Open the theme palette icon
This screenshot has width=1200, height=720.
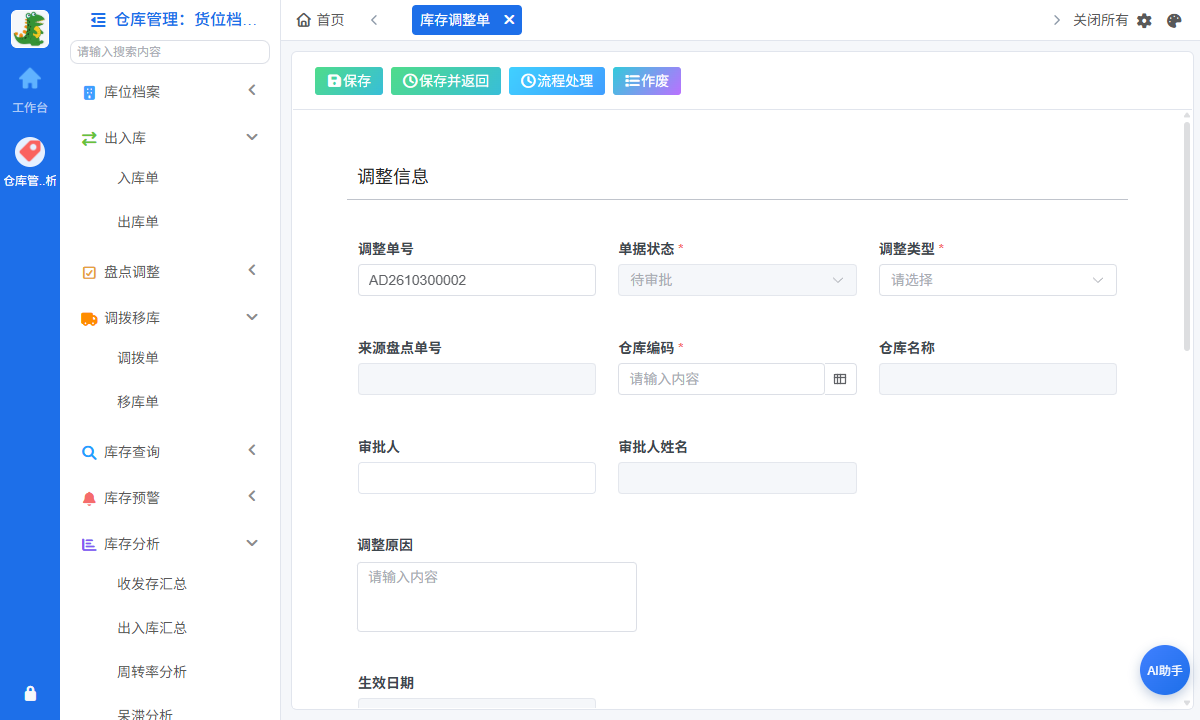1175,20
